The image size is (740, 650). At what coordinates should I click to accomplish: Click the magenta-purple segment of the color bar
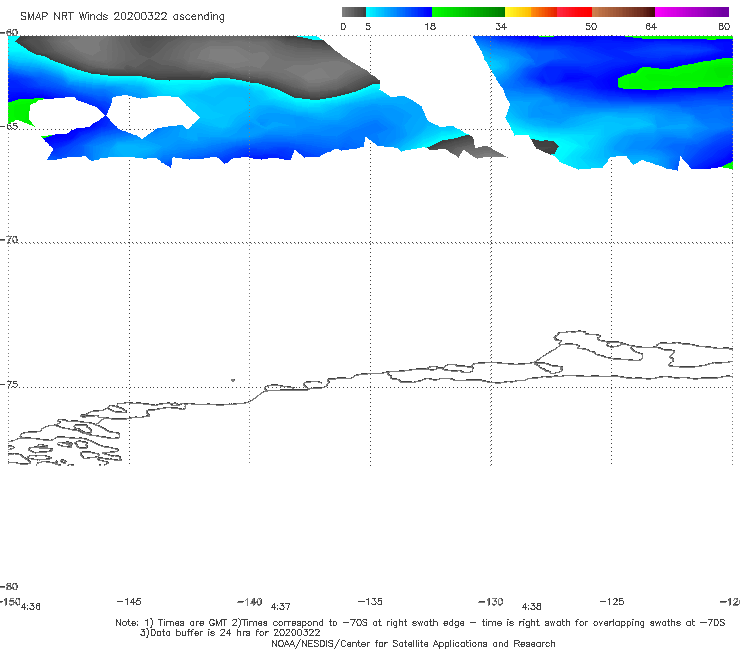coord(692,12)
